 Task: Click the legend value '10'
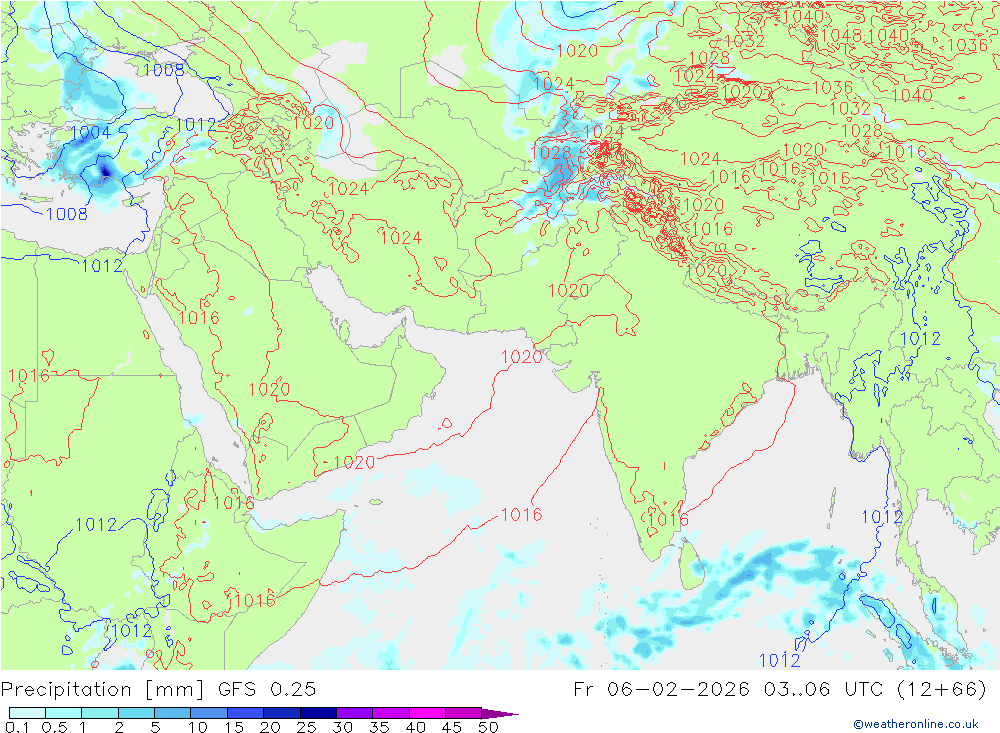coord(198,727)
